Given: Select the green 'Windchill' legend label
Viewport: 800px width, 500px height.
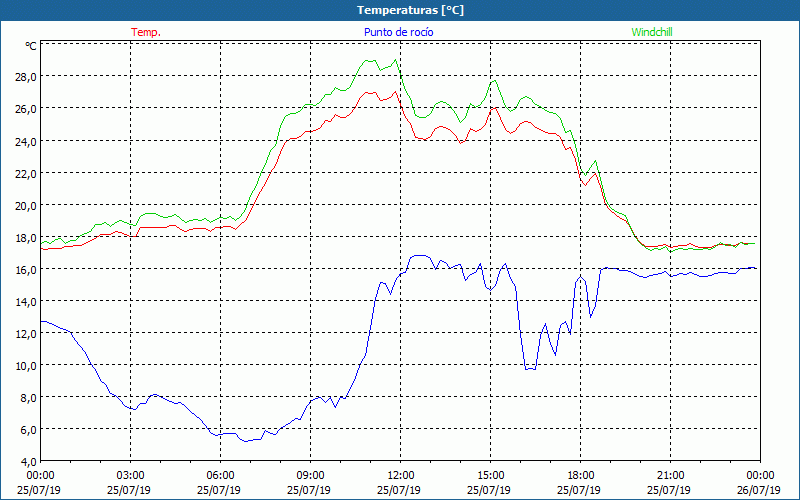Looking at the screenshot, I should [x=652, y=32].
